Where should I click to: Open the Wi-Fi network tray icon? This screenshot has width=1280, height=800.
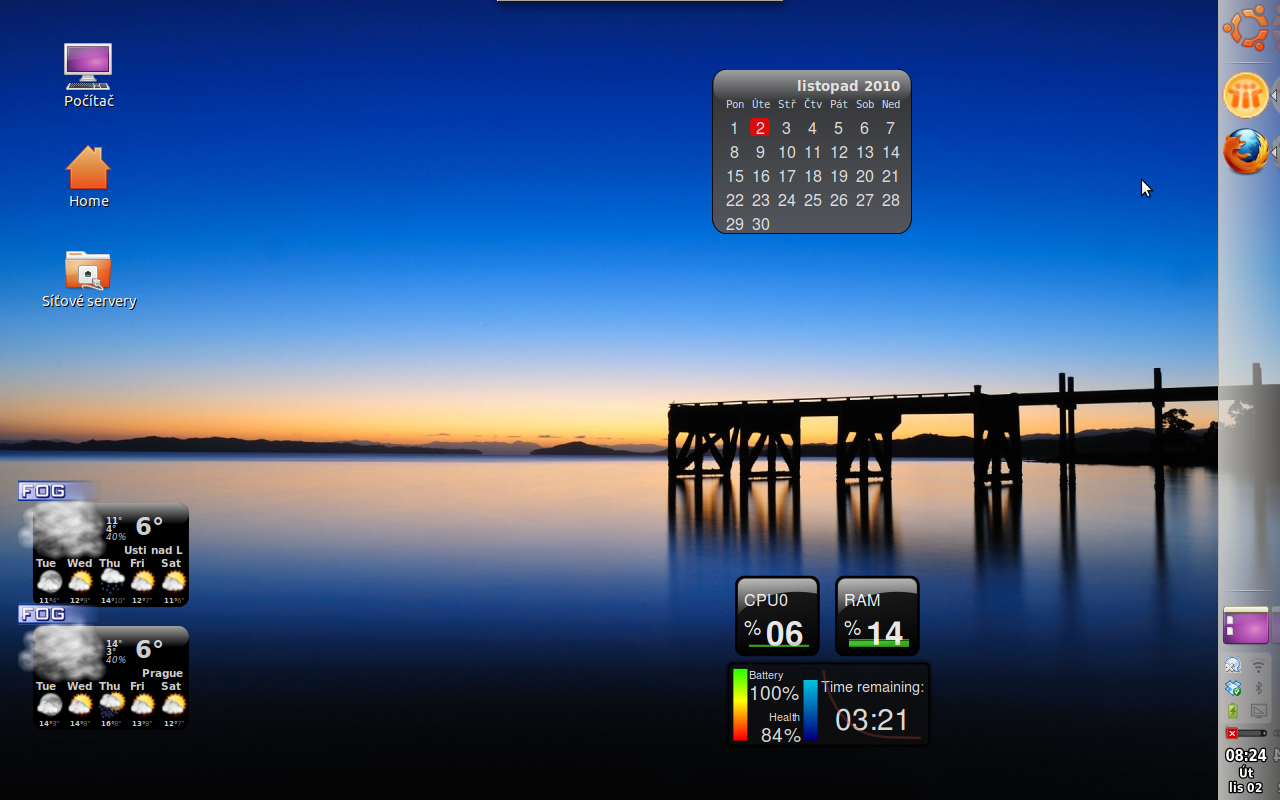tap(1259, 665)
